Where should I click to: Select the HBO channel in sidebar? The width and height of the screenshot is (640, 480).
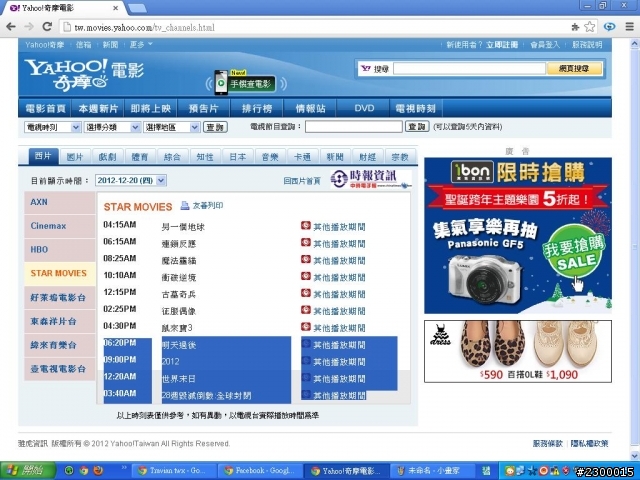[x=60, y=249]
